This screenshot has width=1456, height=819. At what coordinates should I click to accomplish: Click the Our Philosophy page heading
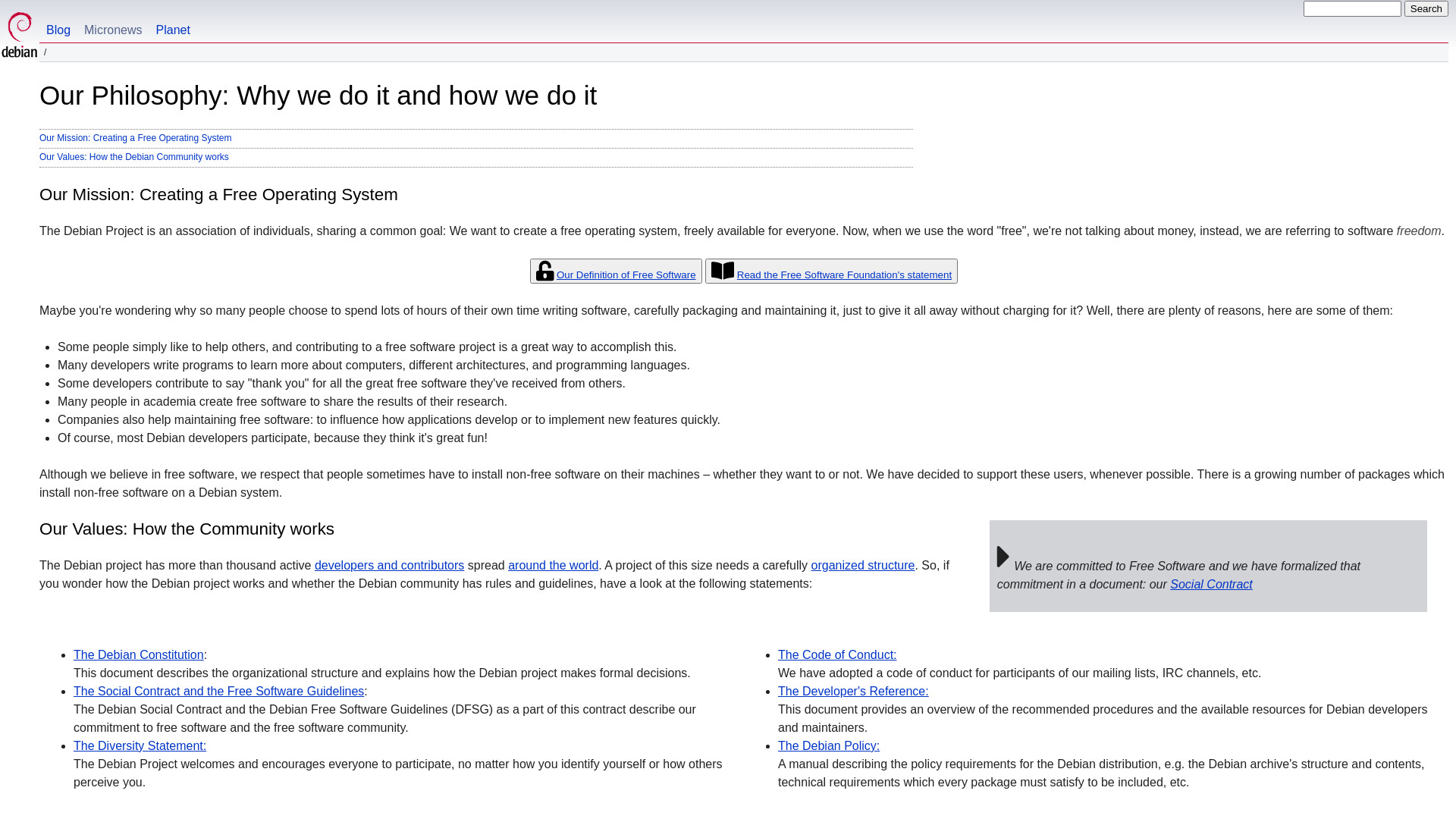318,96
